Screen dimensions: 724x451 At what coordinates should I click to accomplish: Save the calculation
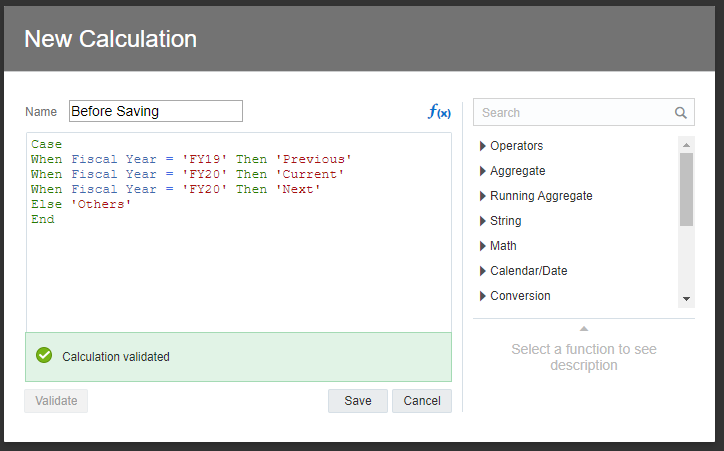(x=358, y=401)
